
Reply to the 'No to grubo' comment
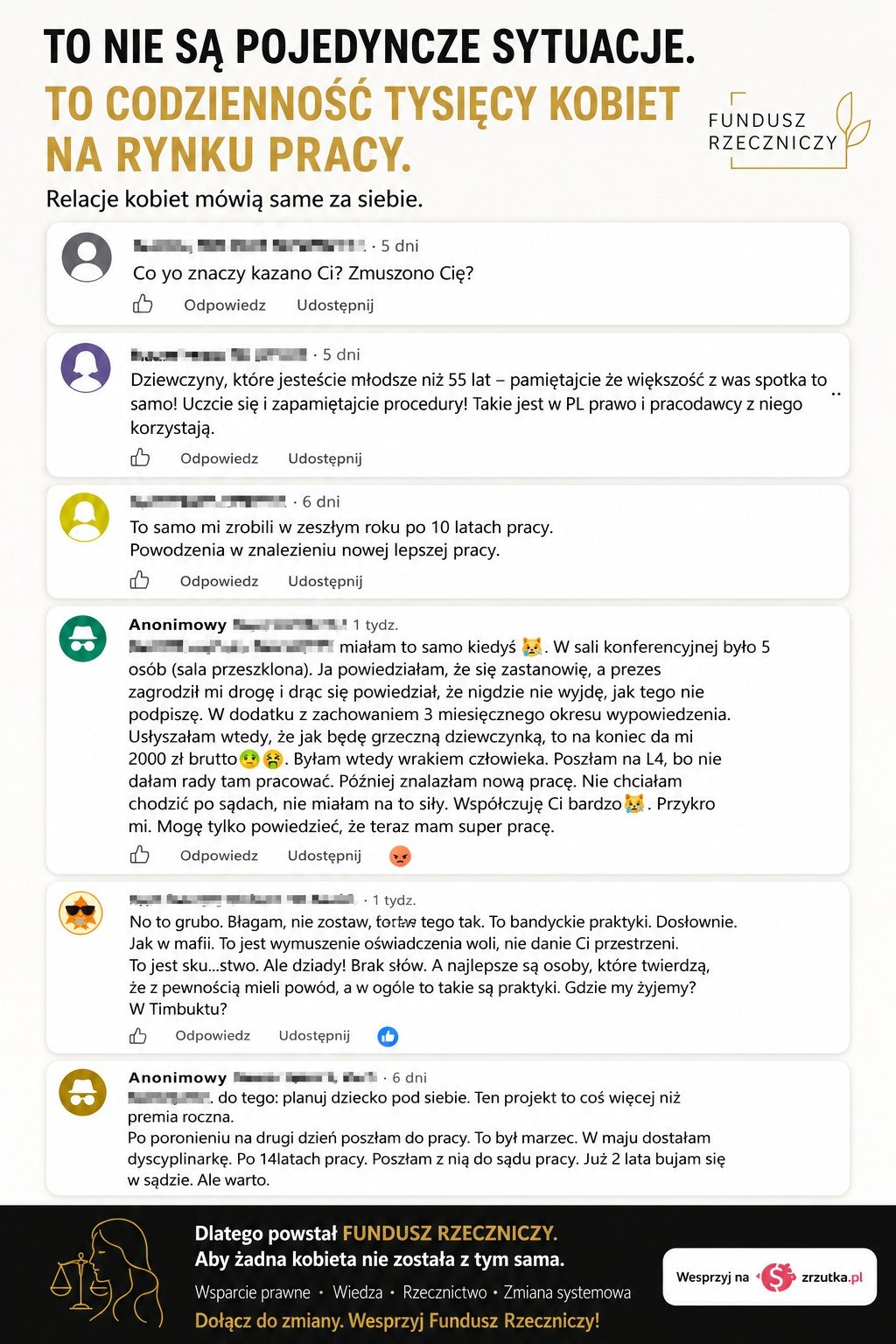213,1036
